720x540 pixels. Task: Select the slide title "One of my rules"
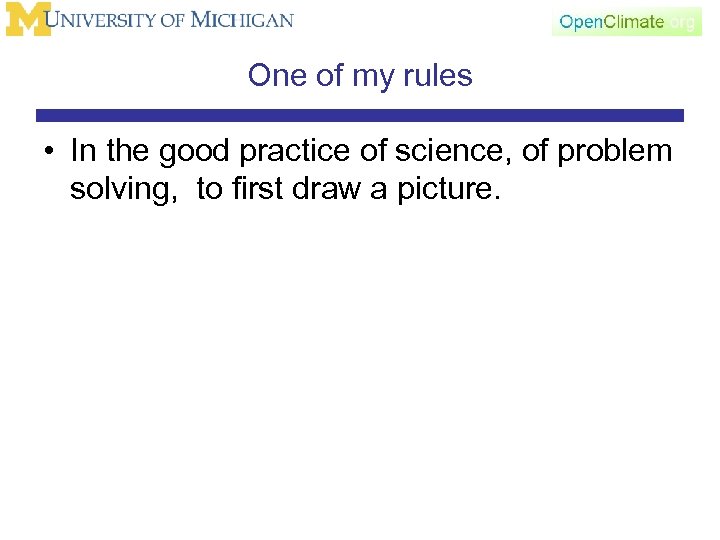[x=360, y=76]
